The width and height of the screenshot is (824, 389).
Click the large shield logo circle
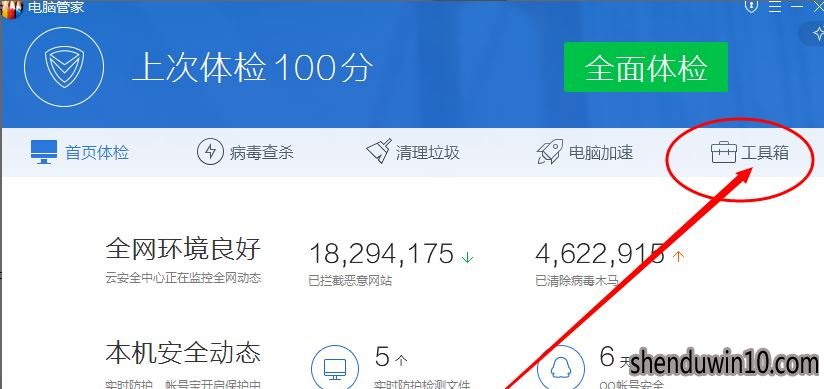pos(64,67)
